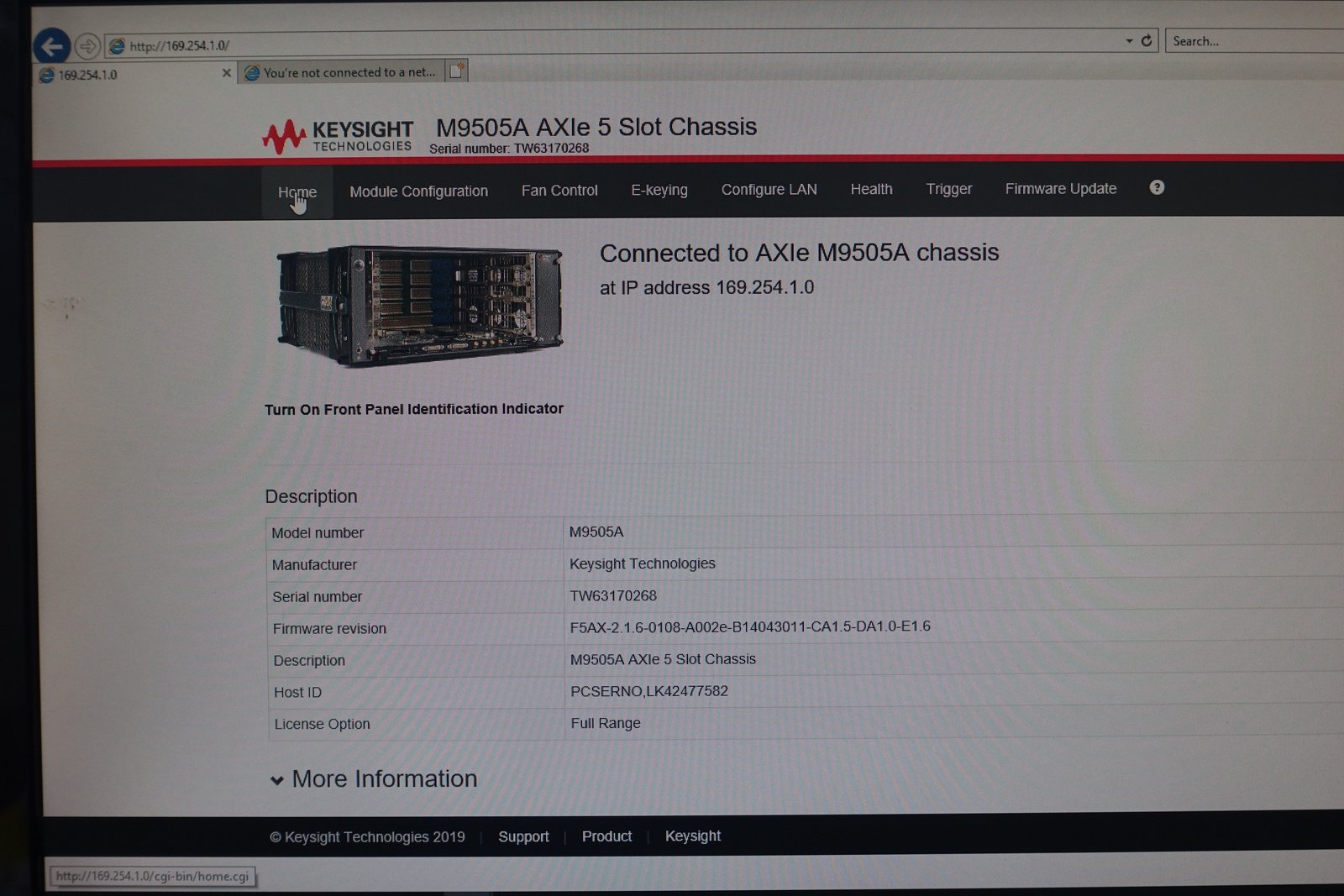Click the 'License Option' row label
Viewport: 1344px width, 896px height.
coord(322,724)
